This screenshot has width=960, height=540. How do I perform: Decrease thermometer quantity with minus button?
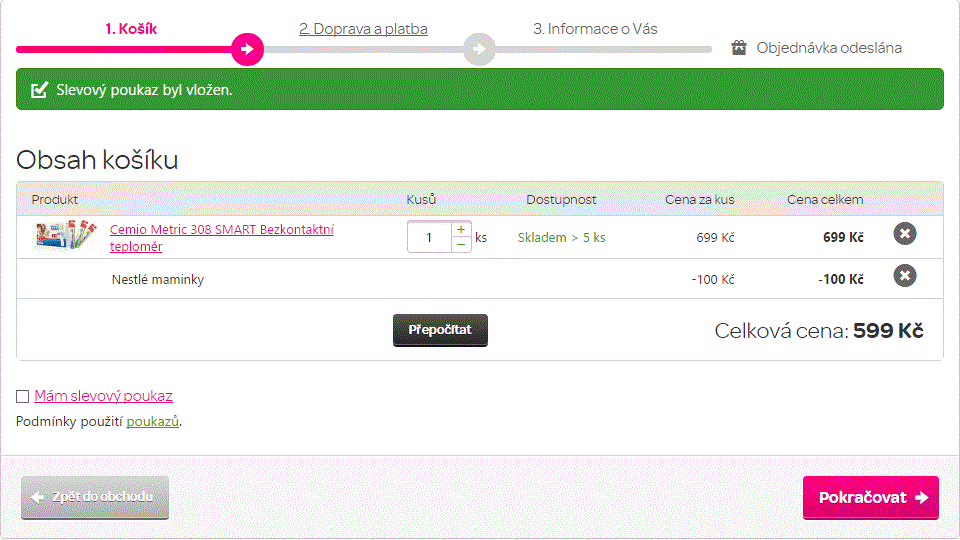pyautogui.click(x=461, y=245)
